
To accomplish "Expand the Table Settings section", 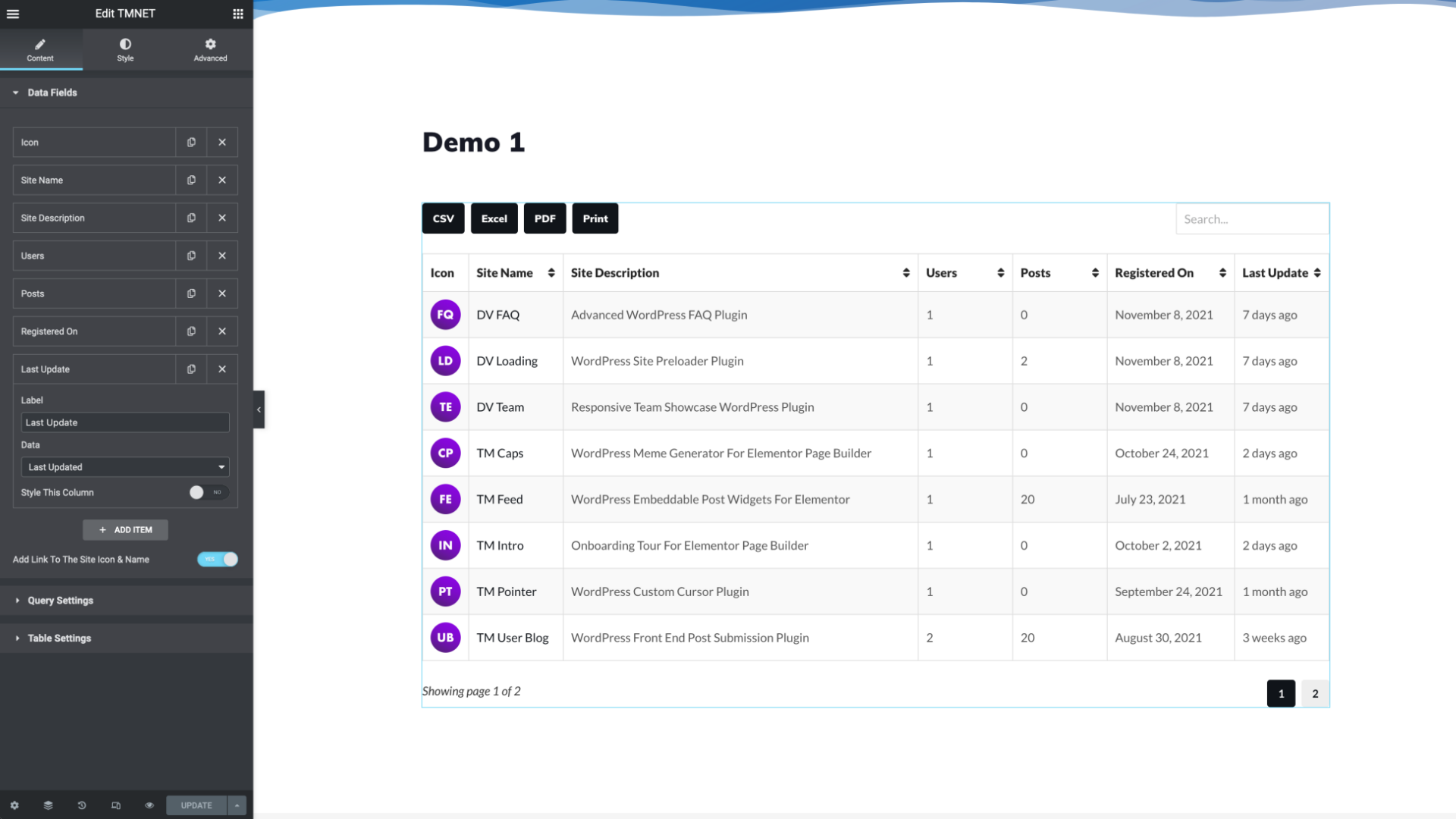I will tap(59, 639).
